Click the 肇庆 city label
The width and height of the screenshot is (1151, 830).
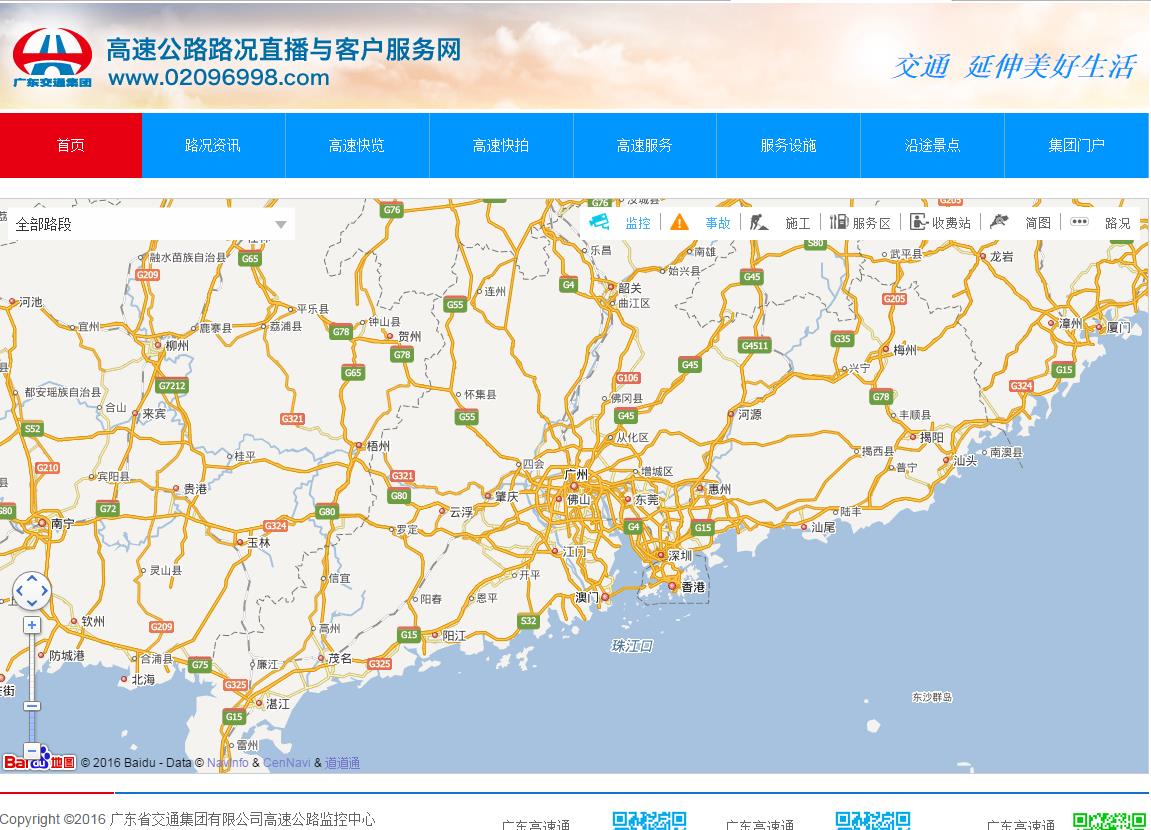pos(506,496)
